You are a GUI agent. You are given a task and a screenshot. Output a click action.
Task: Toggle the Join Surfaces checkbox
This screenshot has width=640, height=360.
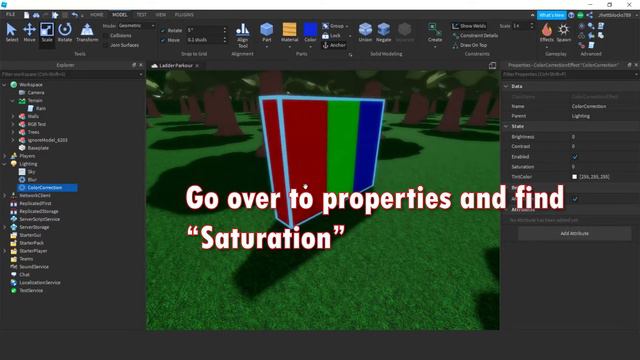click(107, 45)
